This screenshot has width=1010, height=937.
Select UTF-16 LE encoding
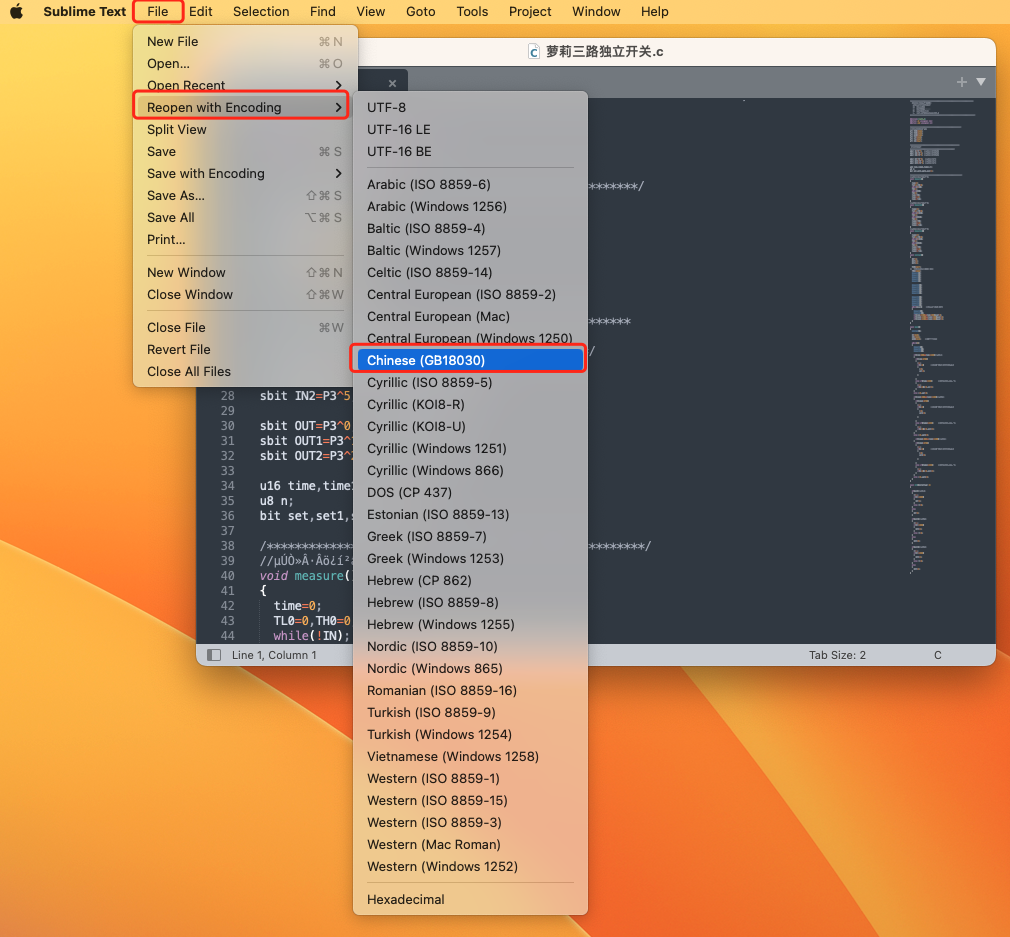point(470,129)
